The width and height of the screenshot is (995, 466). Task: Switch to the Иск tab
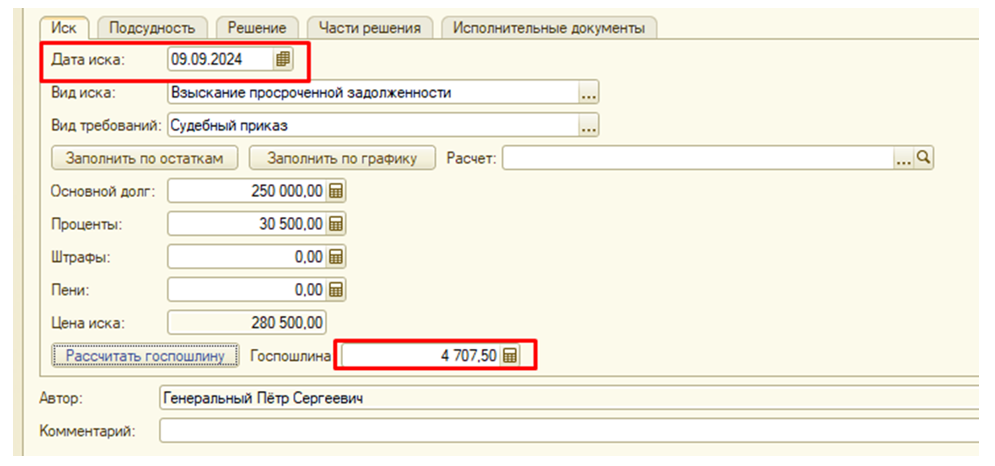point(64,28)
